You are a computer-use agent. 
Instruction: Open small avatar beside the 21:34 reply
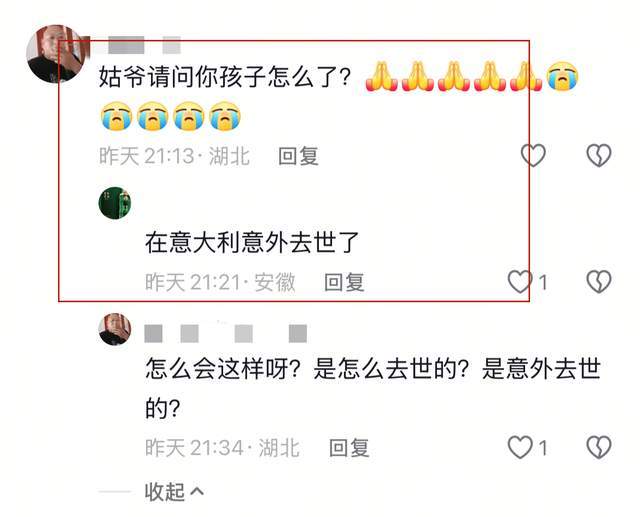115,329
